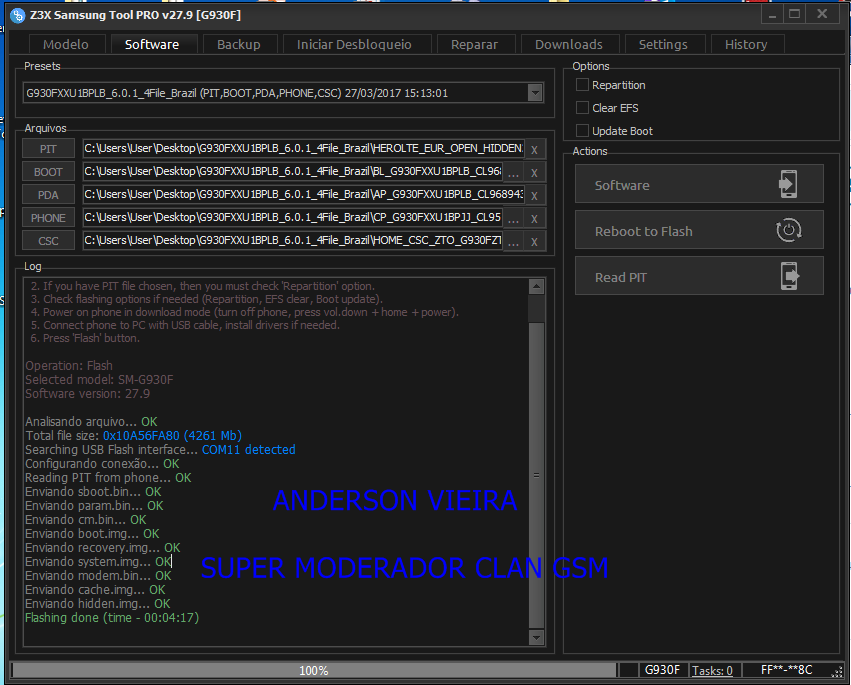Click 'Reading PIT from phone... OK' log line
The image size is (851, 685).
coord(108,478)
